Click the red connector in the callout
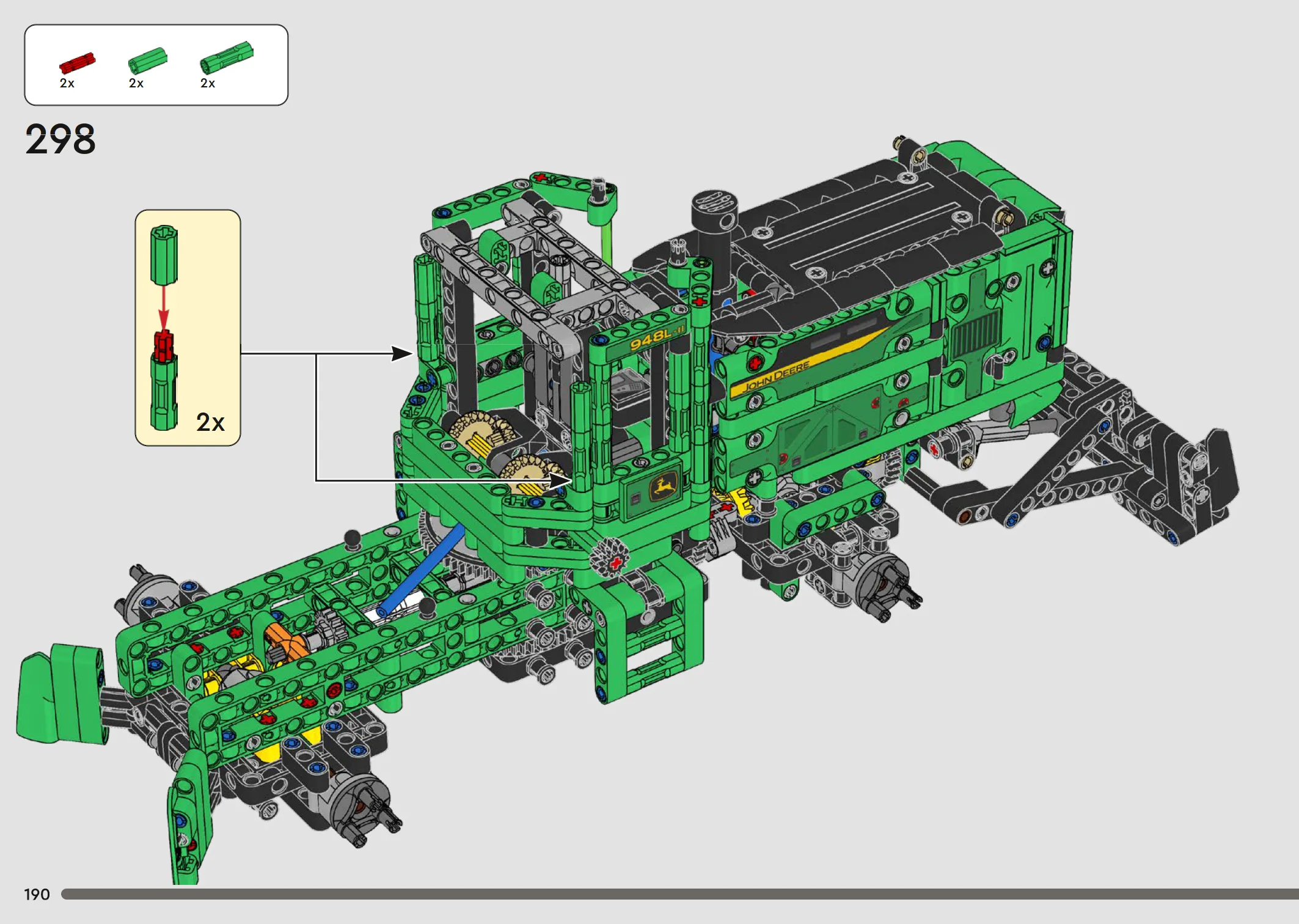Screen dimensions: 1299x924 164,346
